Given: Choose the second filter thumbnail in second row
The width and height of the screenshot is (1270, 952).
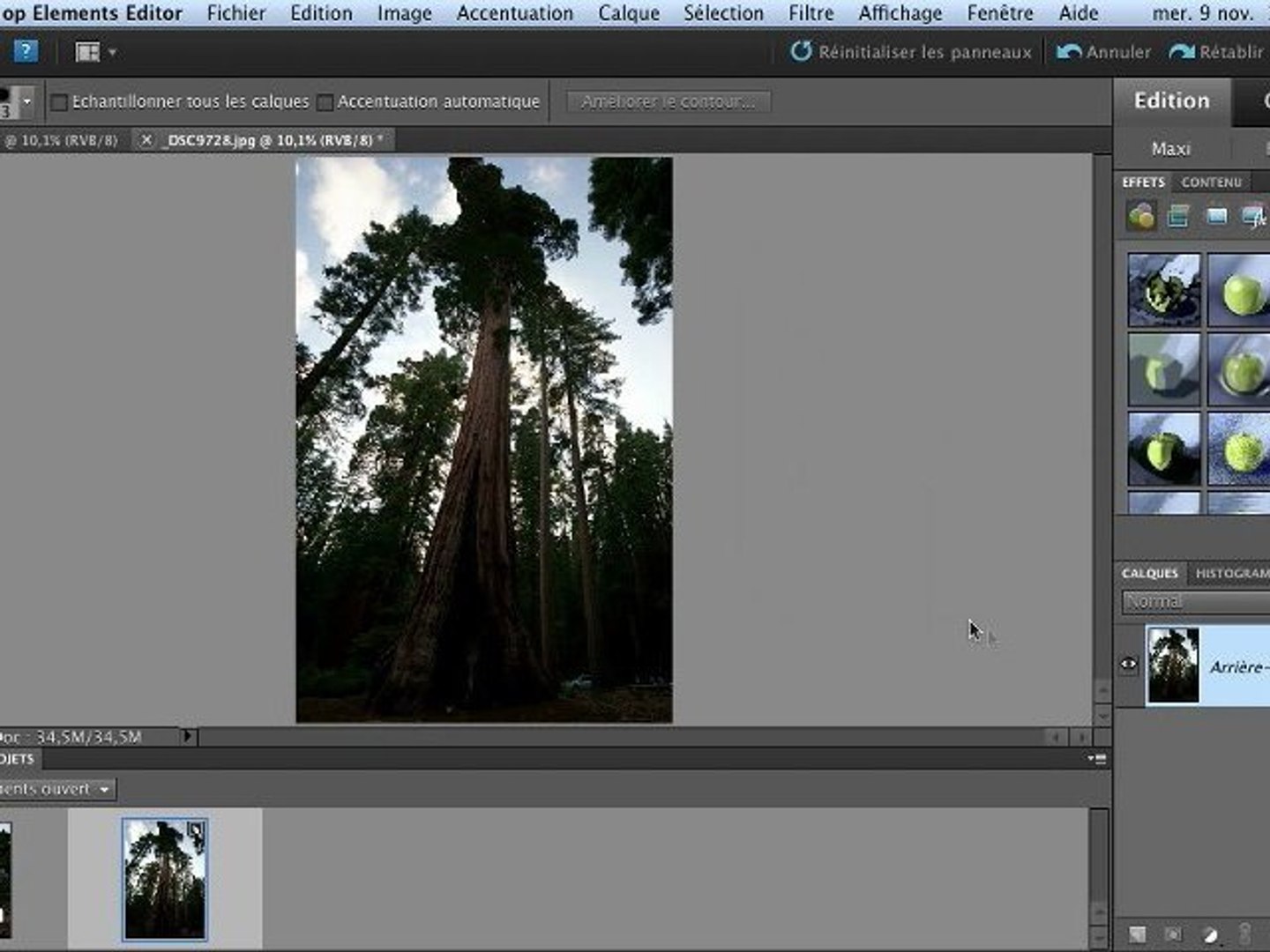Looking at the screenshot, I should click(1238, 369).
